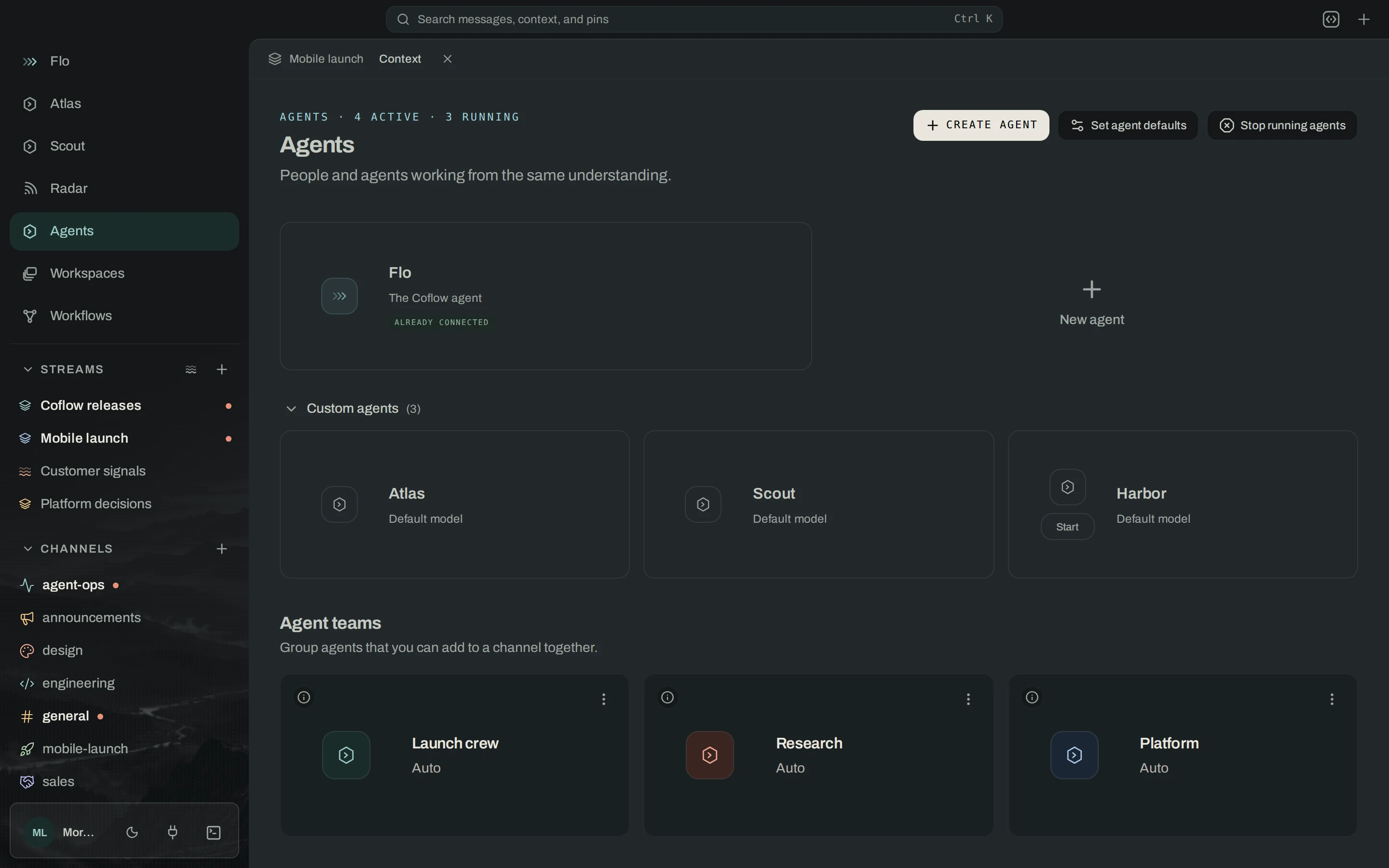
Task: Collapse the Custom agents section
Action: click(291, 409)
